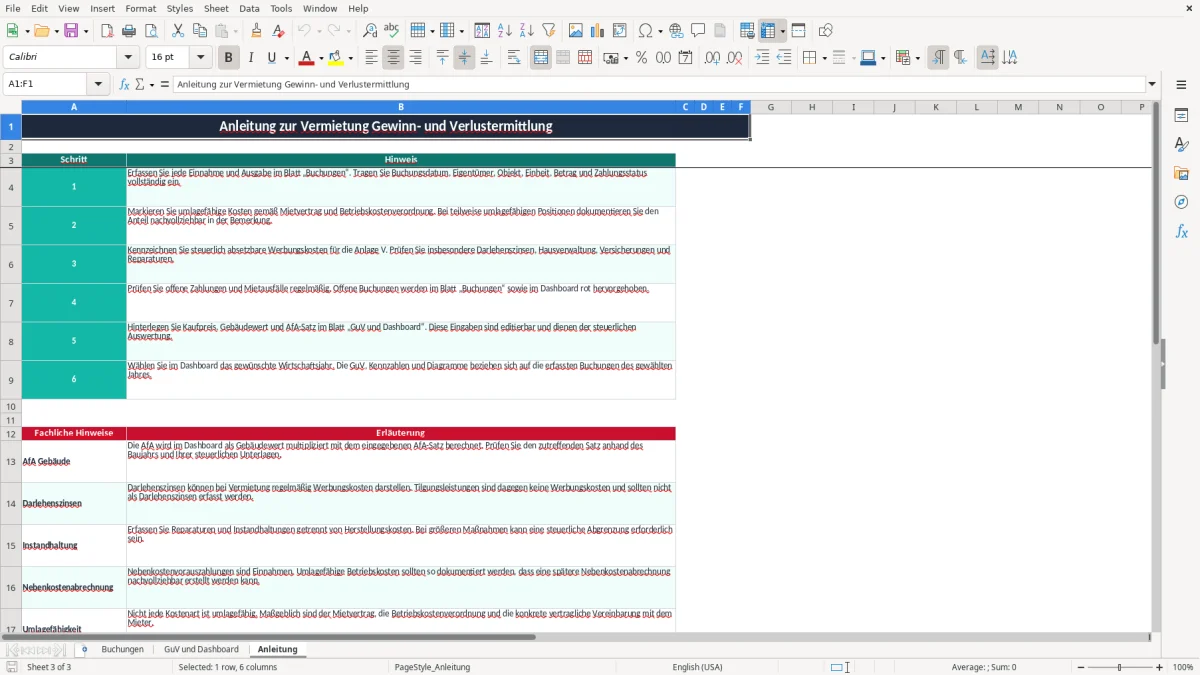Screen dimensions: 1200x675
Task: Insert an image with the toolbar icon
Action: (x=577, y=31)
